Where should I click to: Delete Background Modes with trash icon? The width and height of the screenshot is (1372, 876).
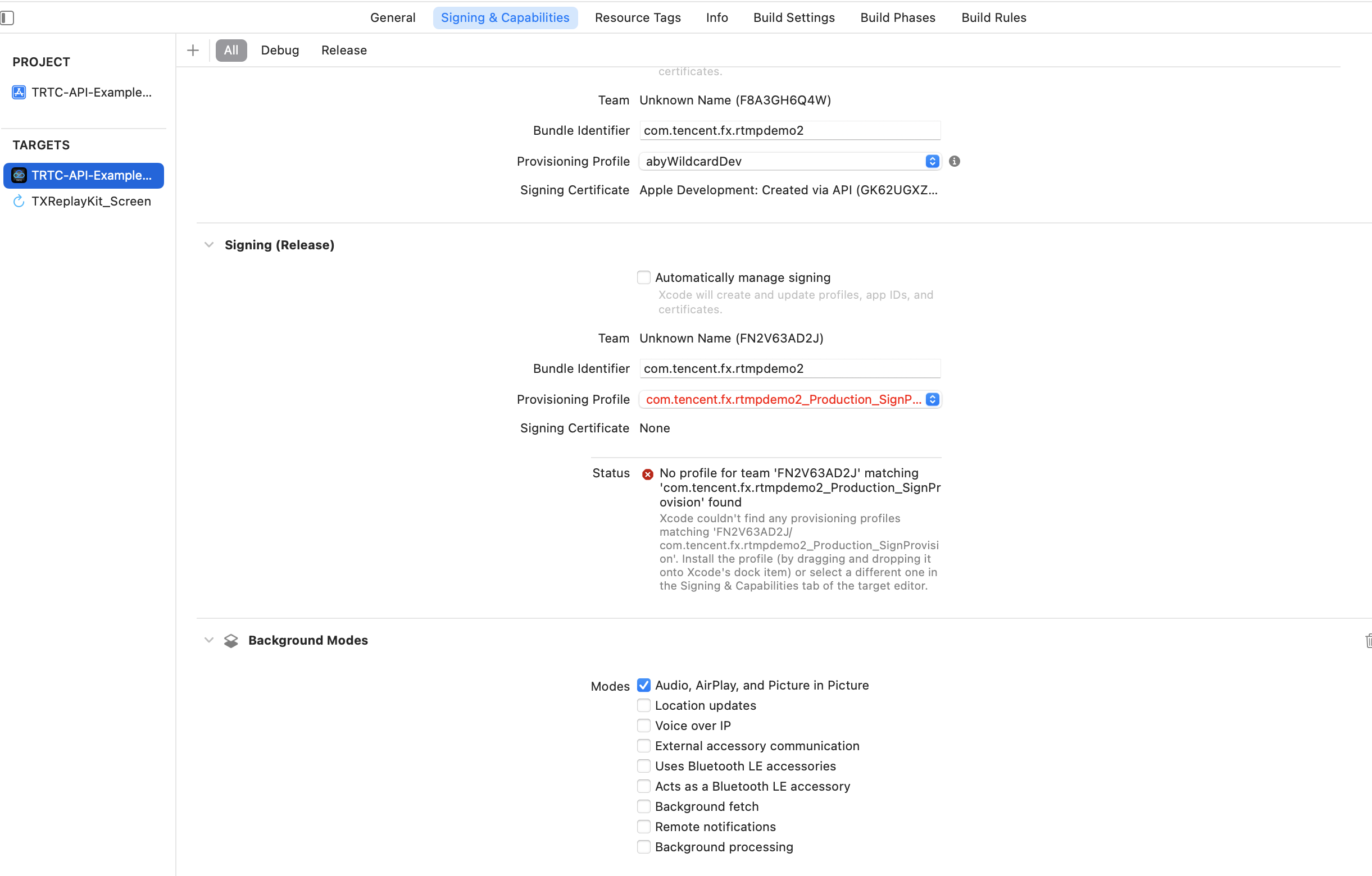point(1368,641)
